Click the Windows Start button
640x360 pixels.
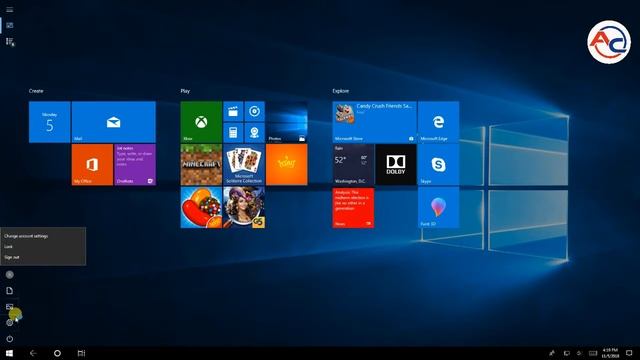9,353
